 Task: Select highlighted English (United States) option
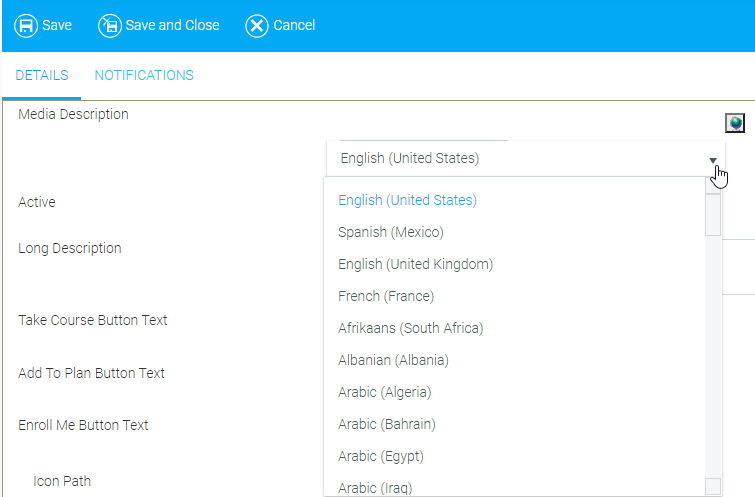click(x=407, y=200)
